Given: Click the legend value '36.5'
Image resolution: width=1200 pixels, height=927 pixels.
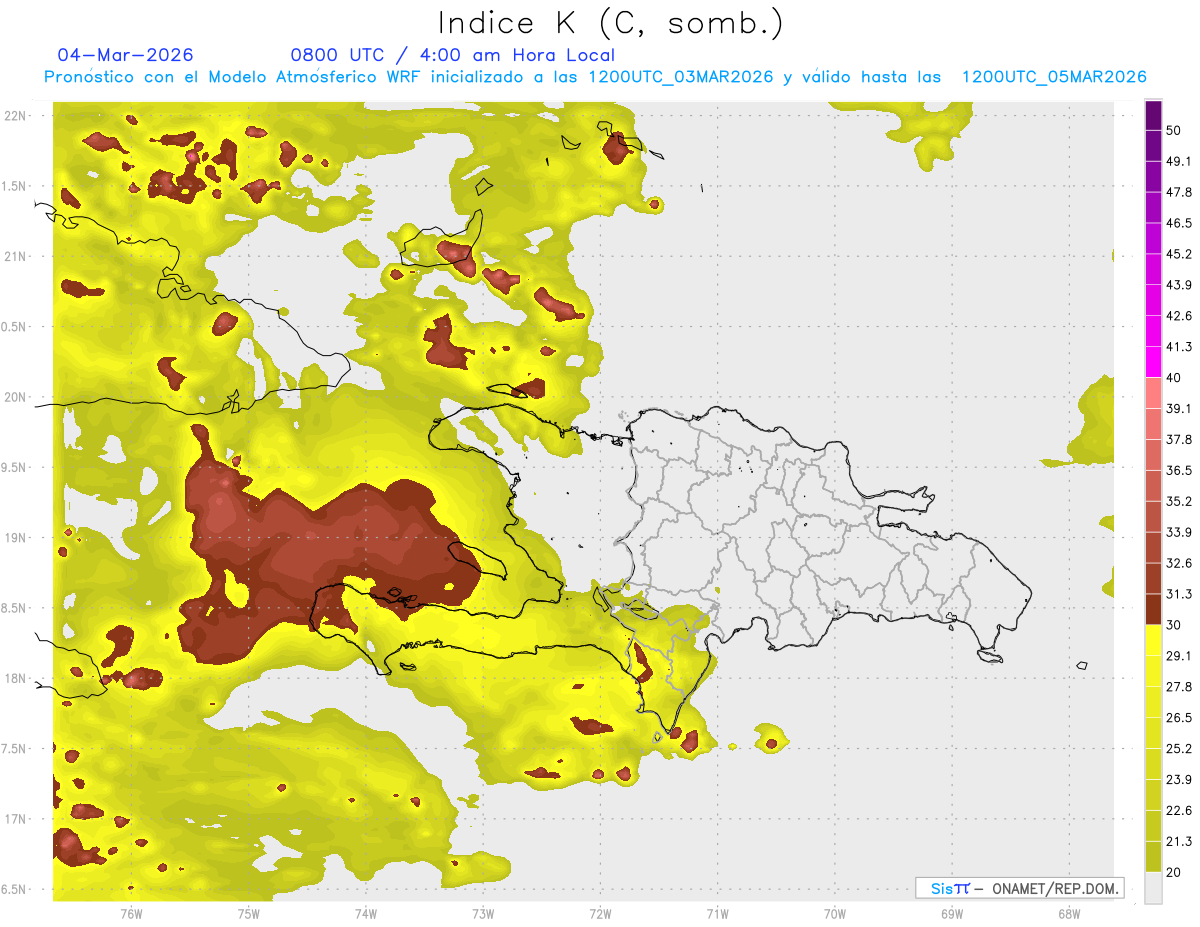Looking at the screenshot, I should [x=1179, y=471].
